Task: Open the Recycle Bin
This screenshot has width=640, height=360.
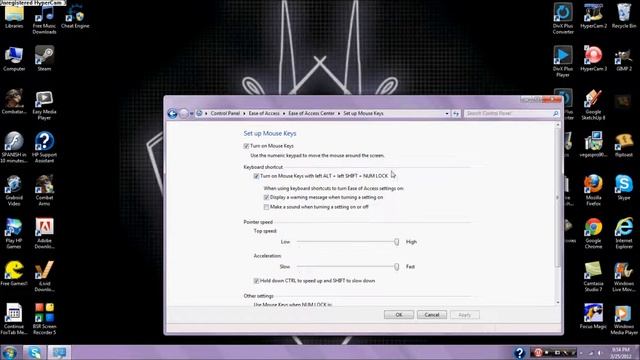Action: (624, 16)
